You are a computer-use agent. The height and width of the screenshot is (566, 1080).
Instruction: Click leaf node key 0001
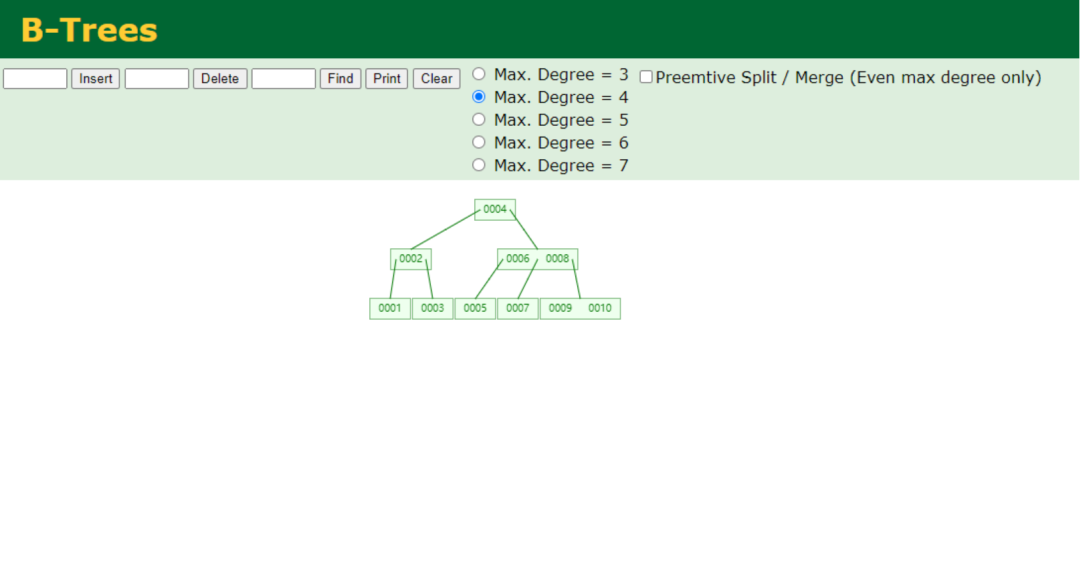click(390, 308)
